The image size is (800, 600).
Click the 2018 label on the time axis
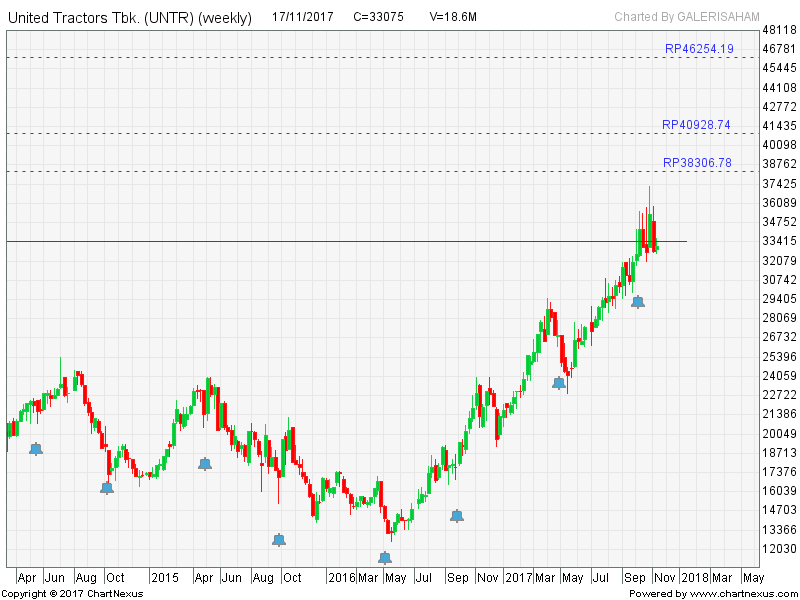pos(695,578)
